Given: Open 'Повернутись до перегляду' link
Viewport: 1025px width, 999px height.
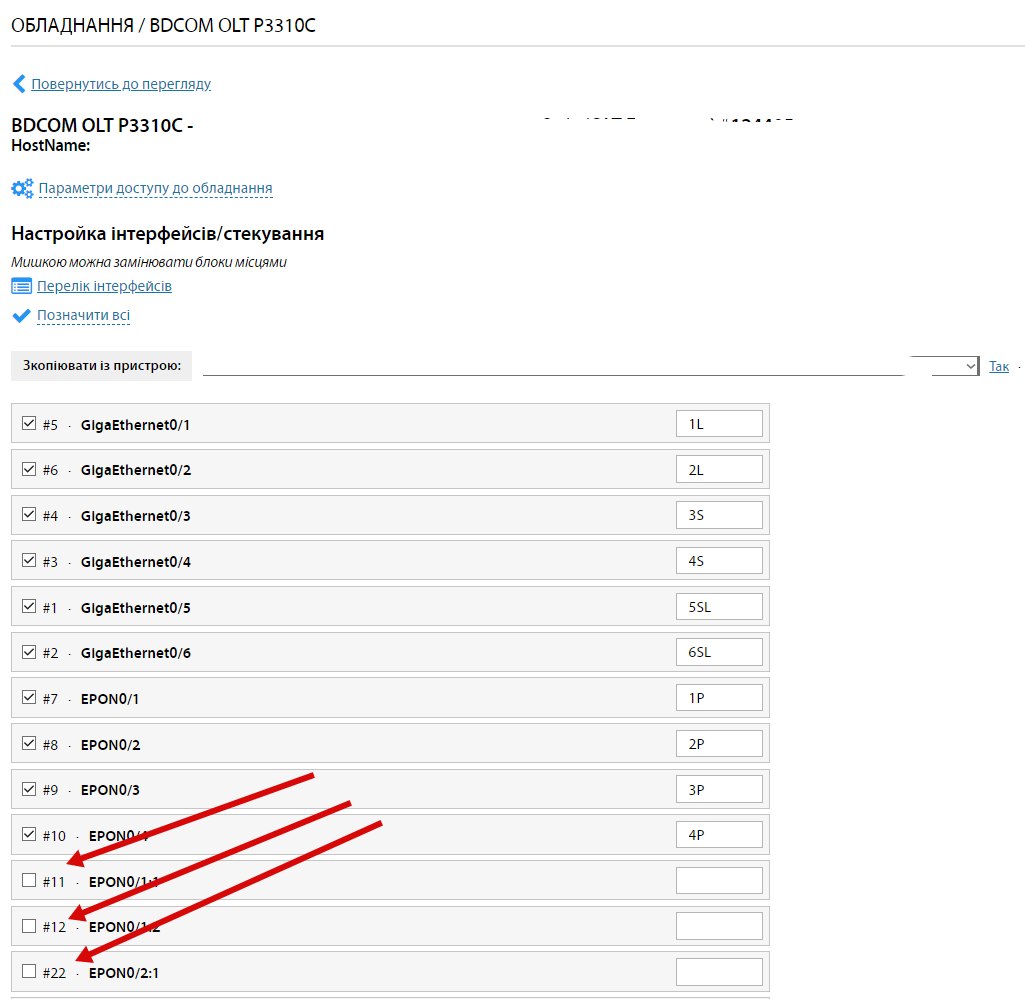Looking at the screenshot, I should pyautogui.click(x=121, y=84).
